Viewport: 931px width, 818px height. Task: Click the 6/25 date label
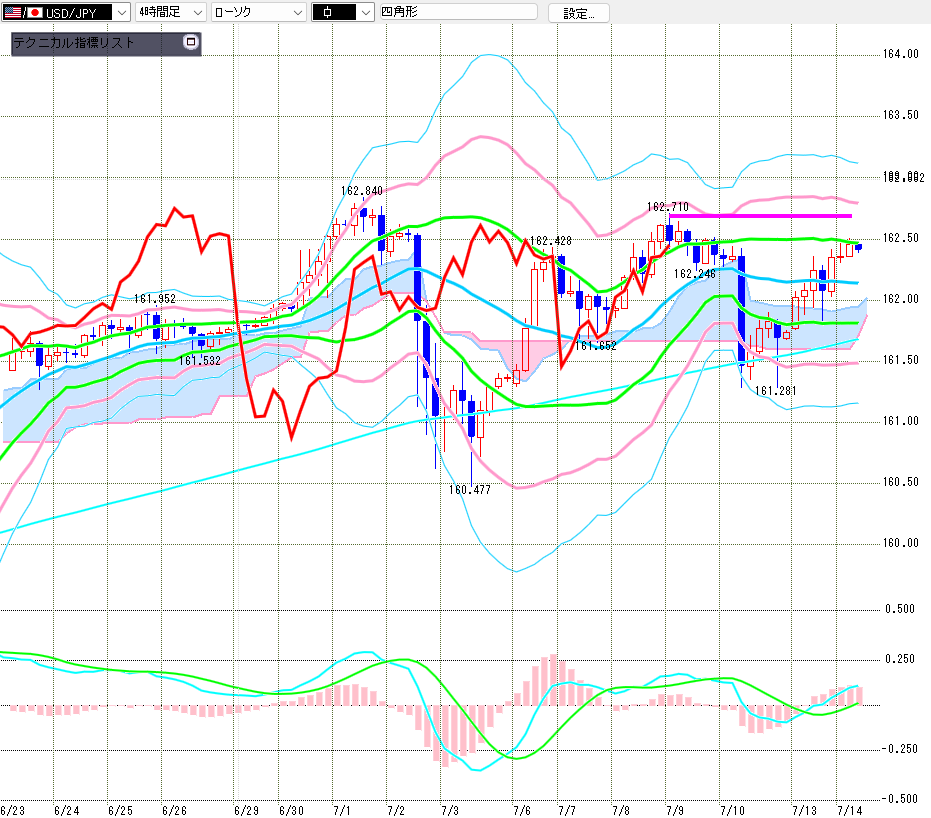click(x=121, y=810)
